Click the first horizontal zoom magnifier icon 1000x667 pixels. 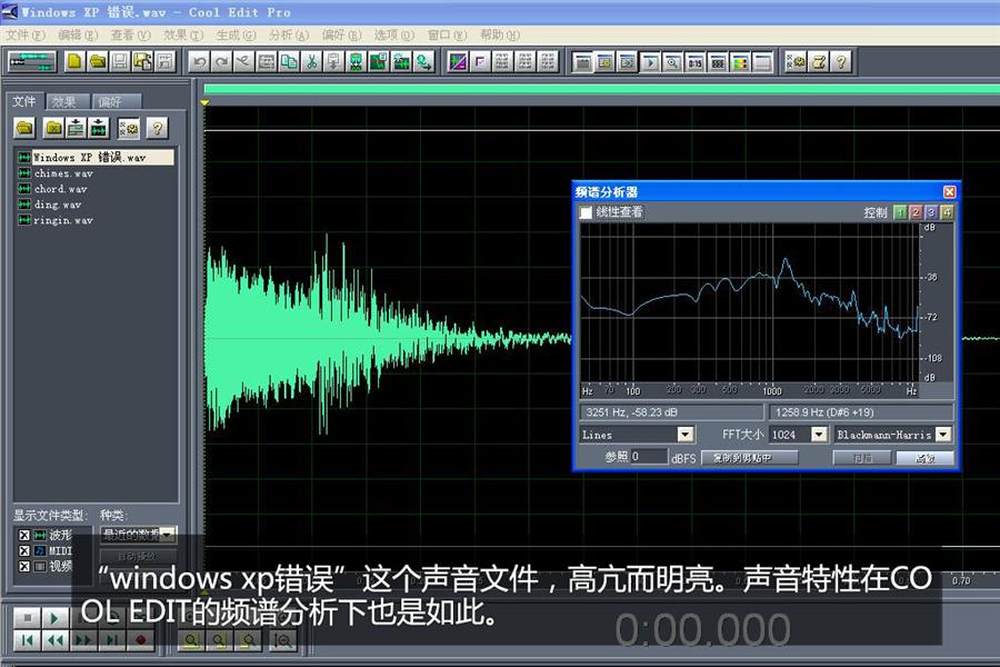[191, 640]
